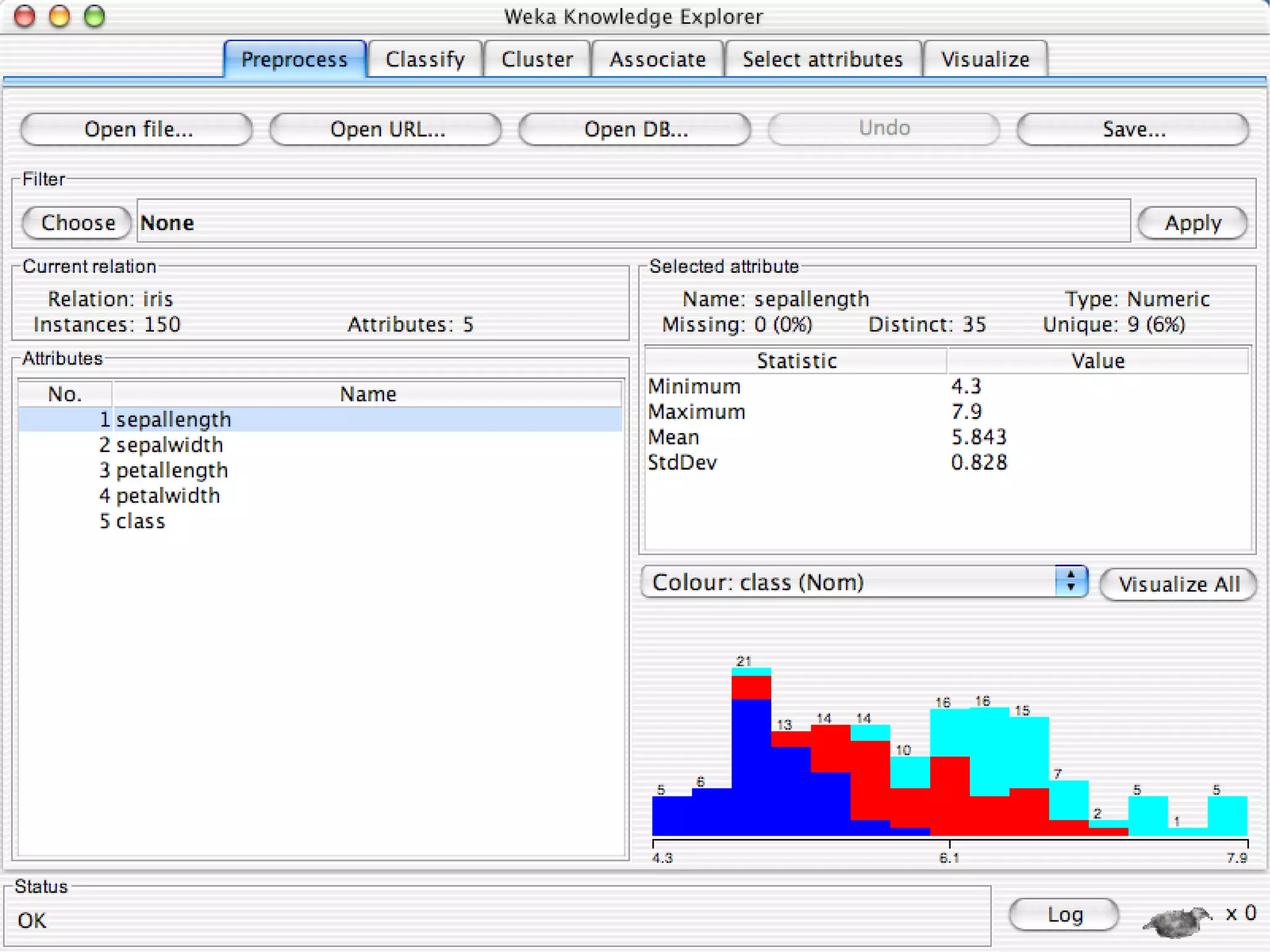This screenshot has height=952, width=1270.
Task: Click the Visualize All button
Action: [1178, 584]
